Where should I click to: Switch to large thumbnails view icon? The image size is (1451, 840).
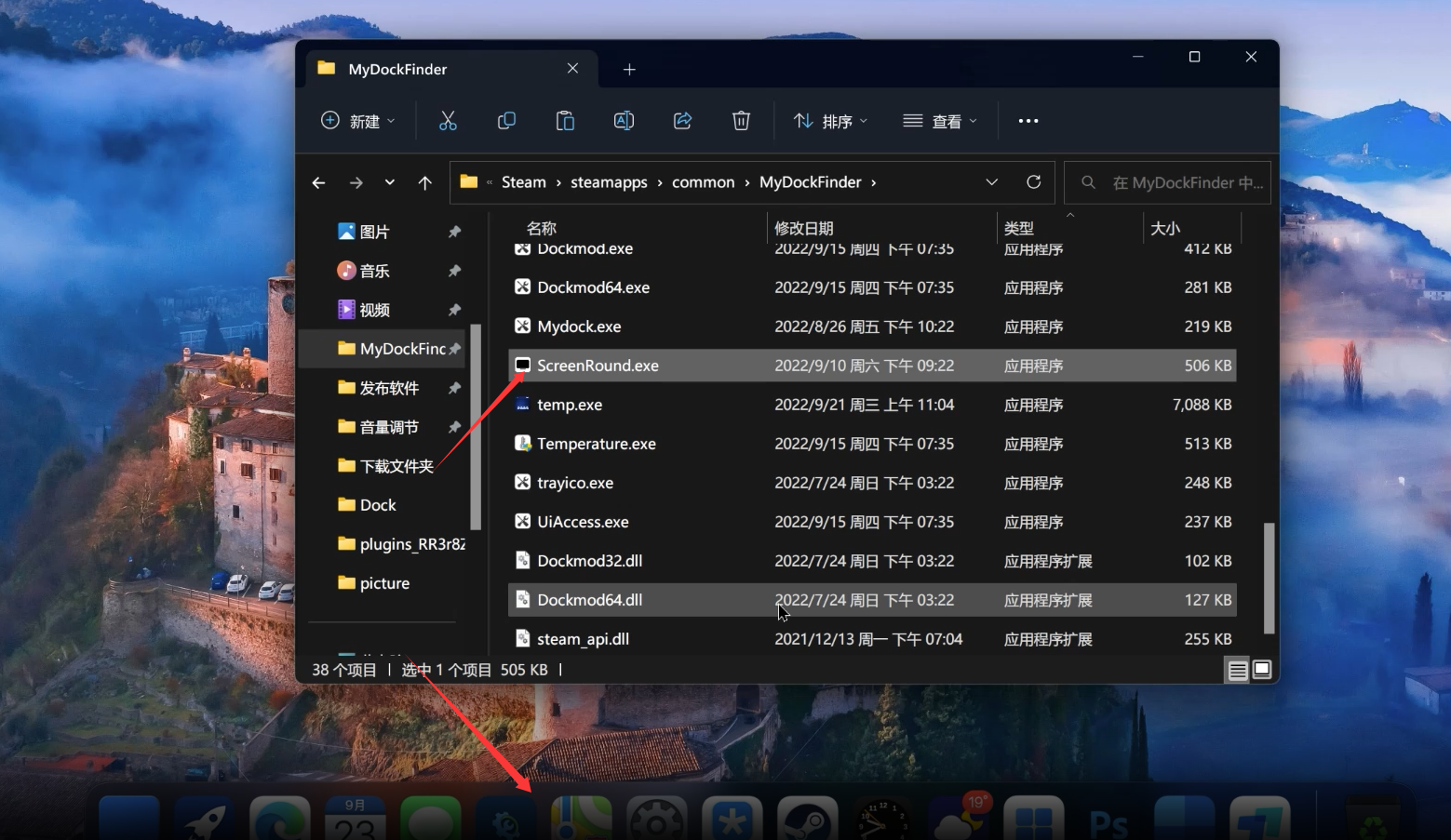[x=1262, y=670]
